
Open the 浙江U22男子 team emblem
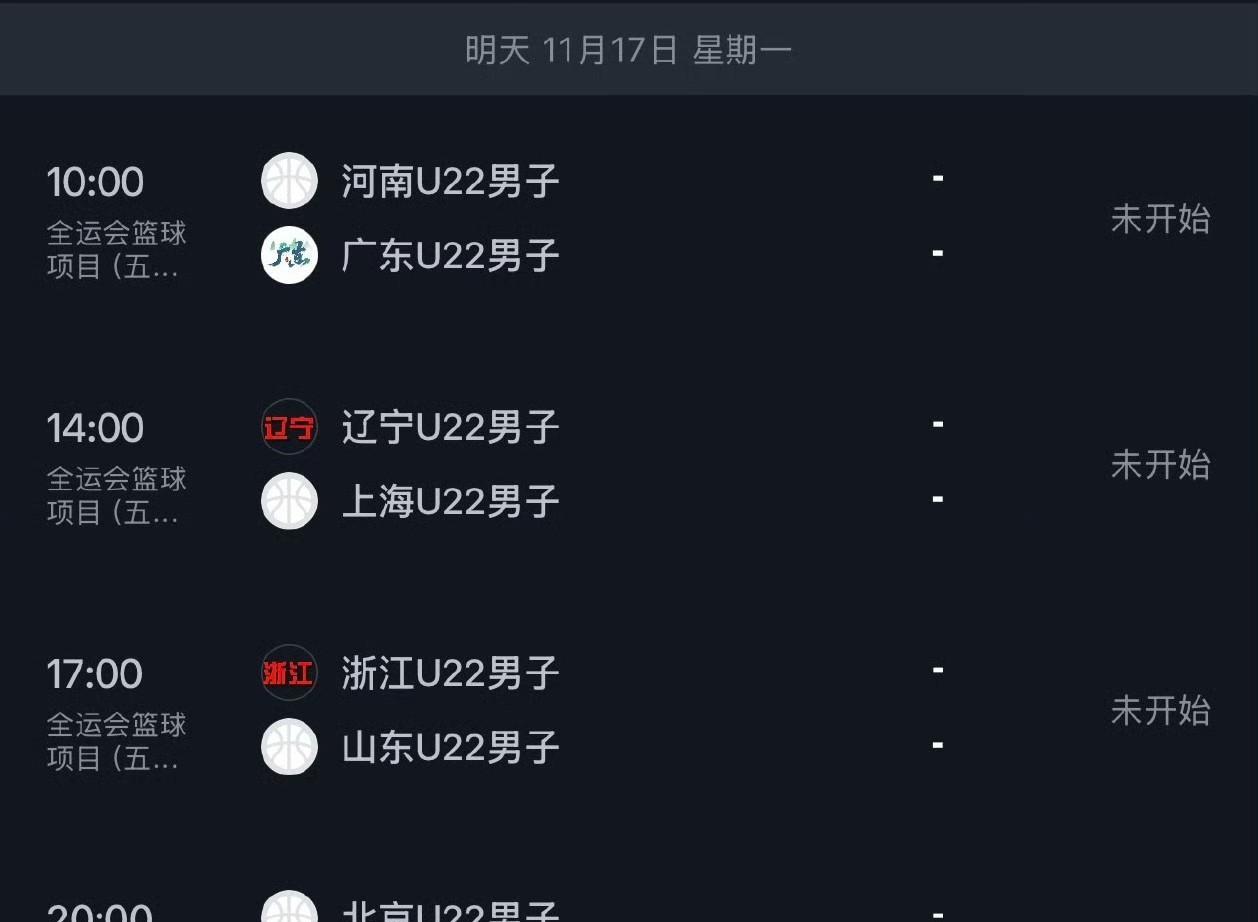(289, 674)
